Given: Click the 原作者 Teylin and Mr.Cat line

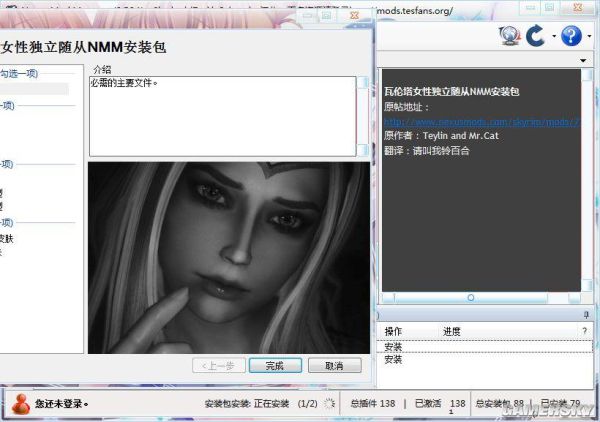Looking at the screenshot, I should (441, 136).
